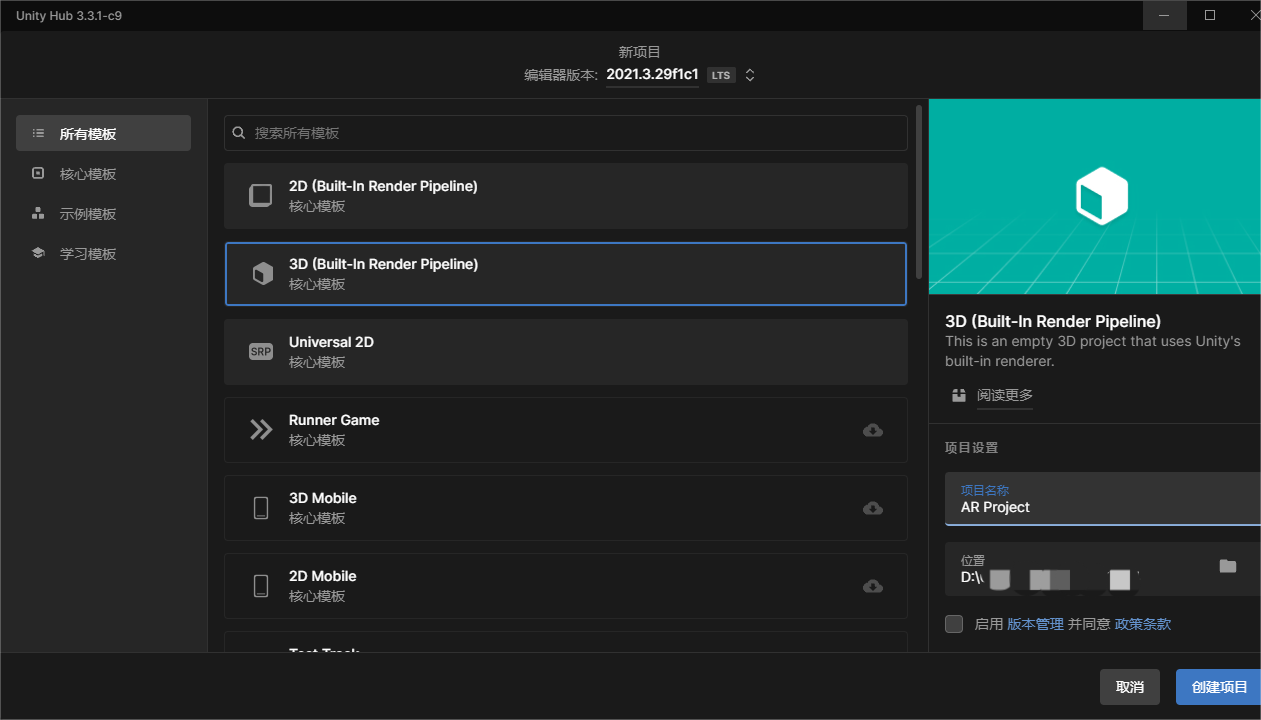Select the 3D Mobile template
This screenshot has height=720, width=1261.
click(x=566, y=508)
